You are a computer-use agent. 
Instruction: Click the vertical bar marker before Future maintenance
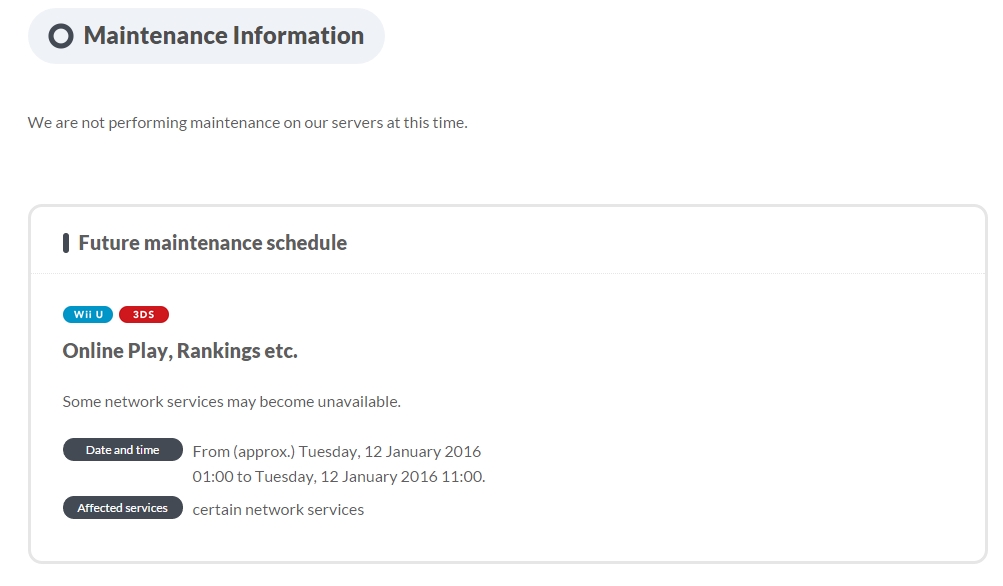tap(66, 243)
